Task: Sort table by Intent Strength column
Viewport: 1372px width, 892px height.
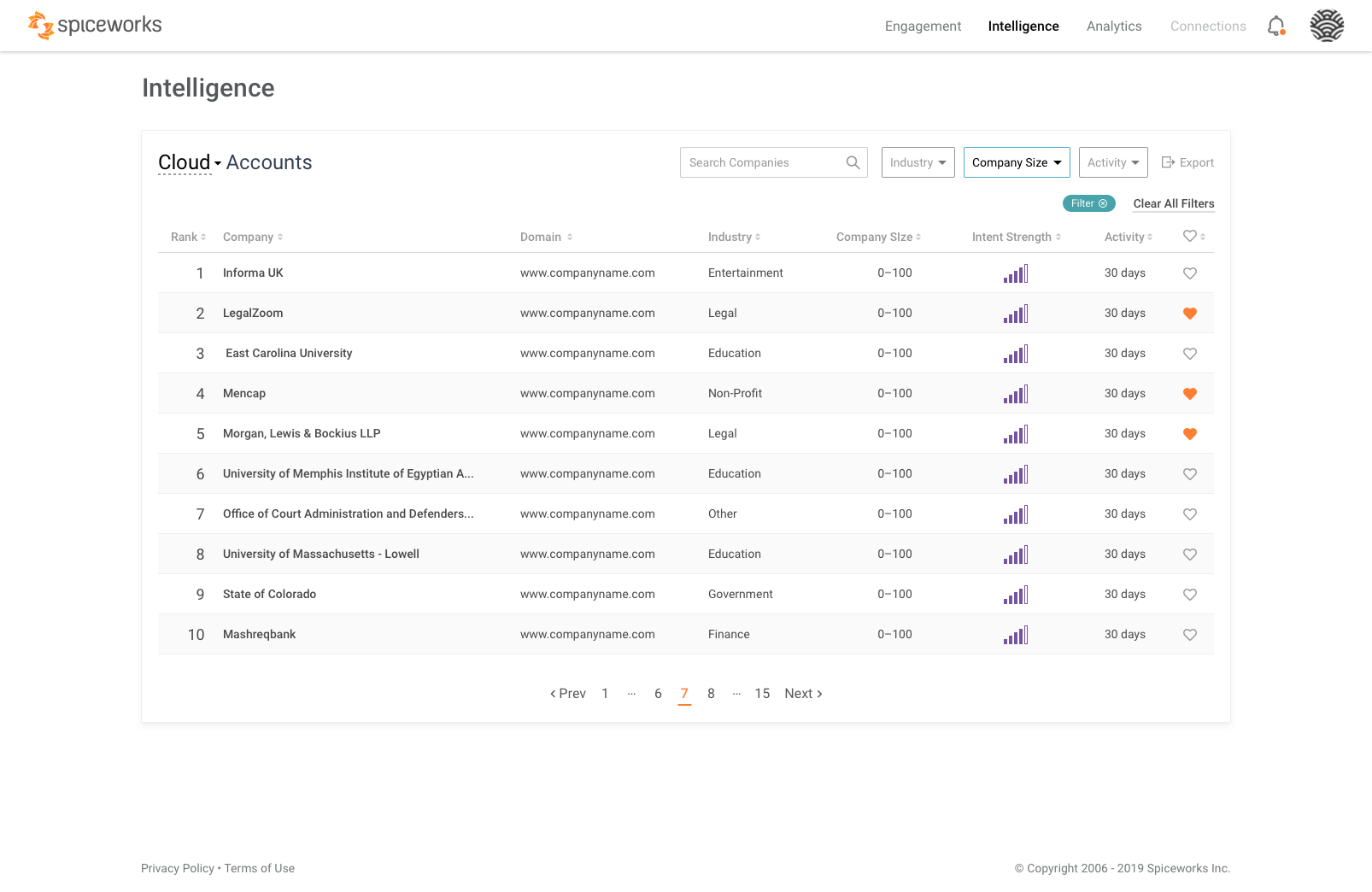Action: click(1017, 237)
